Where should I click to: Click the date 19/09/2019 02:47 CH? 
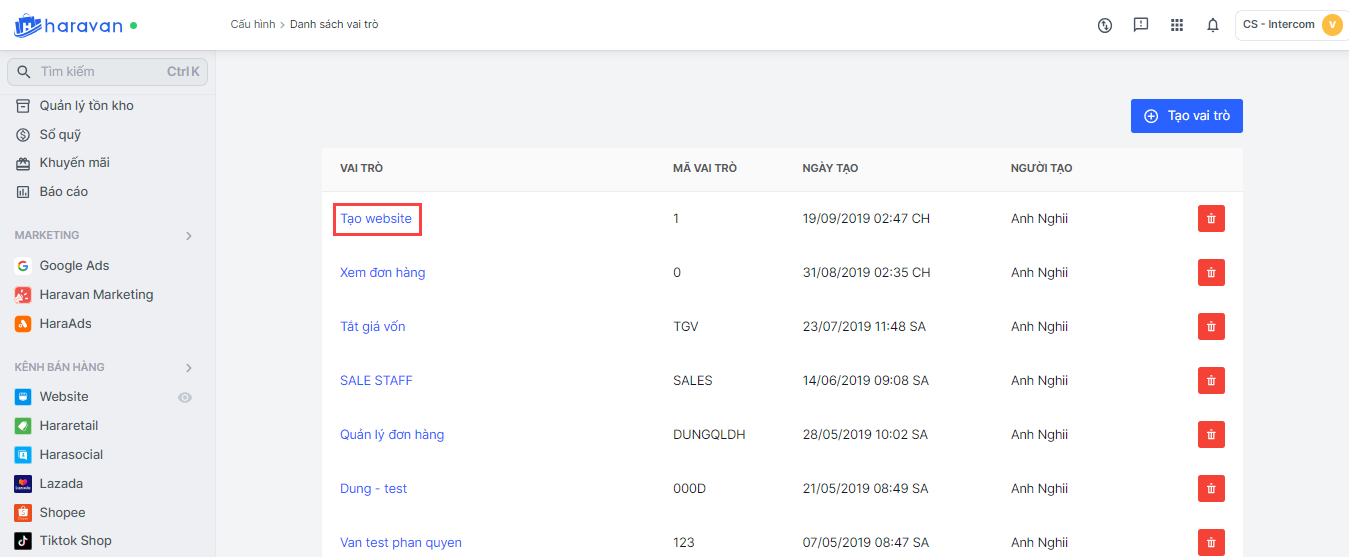(x=866, y=219)
